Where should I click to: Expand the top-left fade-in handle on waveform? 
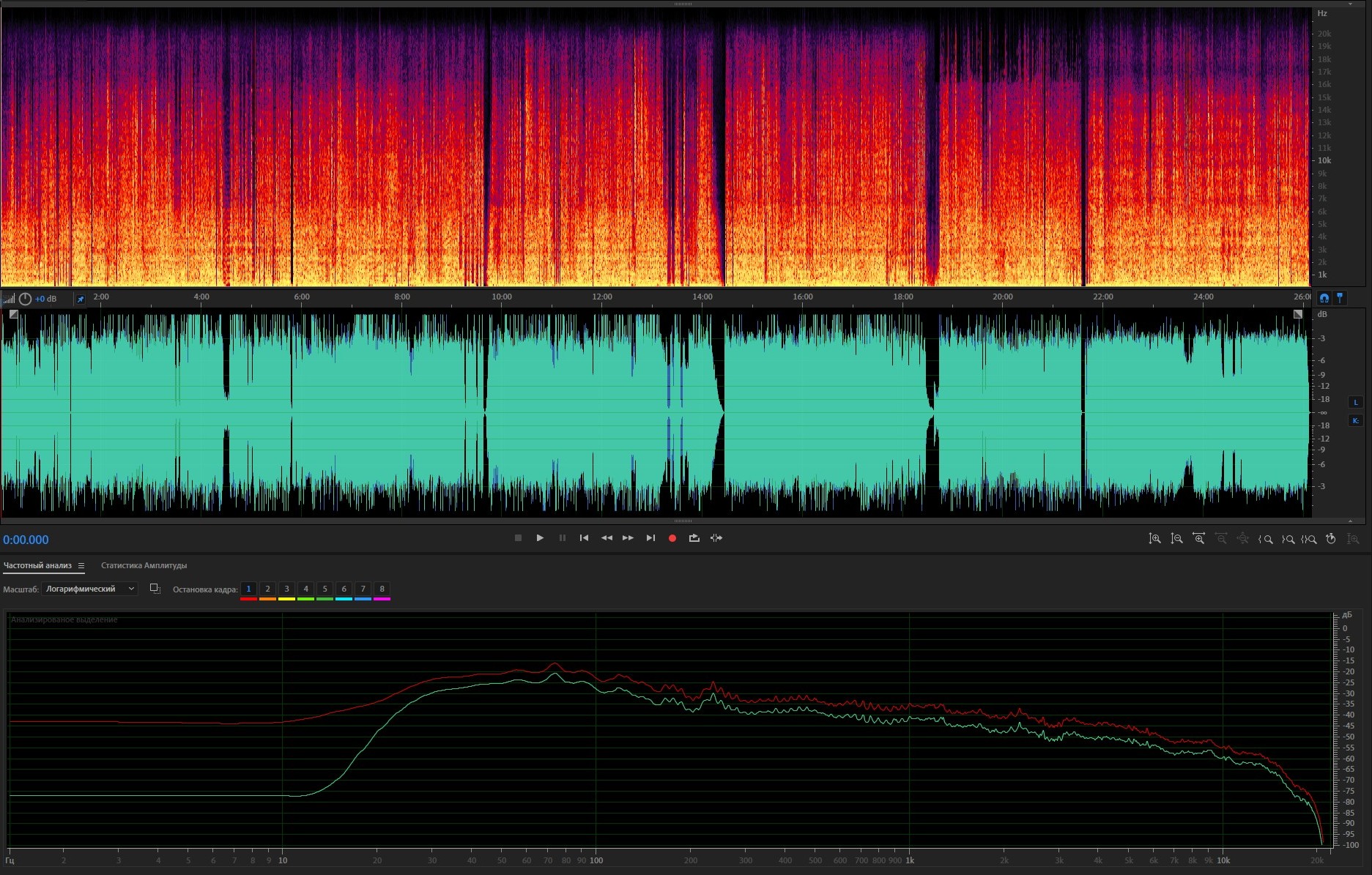pos(13,314)
